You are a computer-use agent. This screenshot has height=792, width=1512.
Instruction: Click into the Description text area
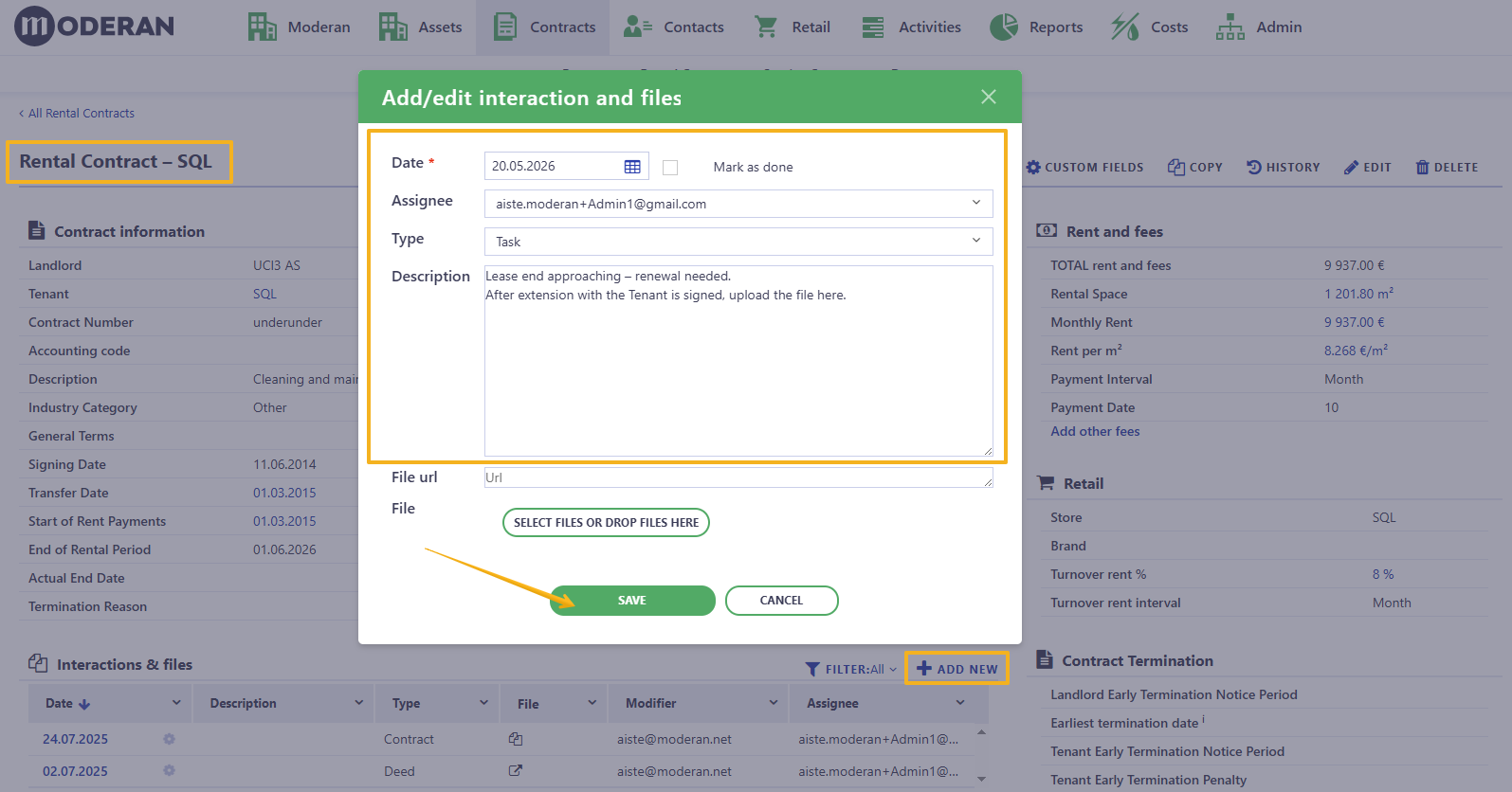738,361
